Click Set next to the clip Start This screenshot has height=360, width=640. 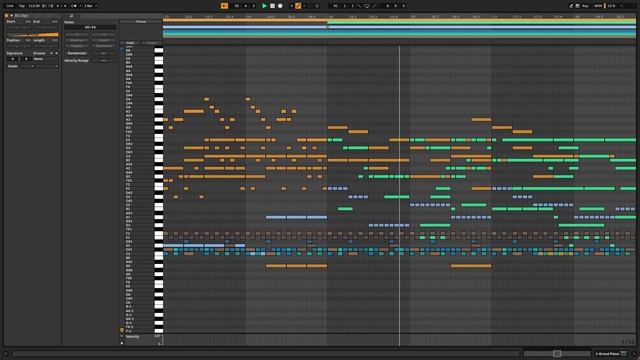click(x=28, y=21)
